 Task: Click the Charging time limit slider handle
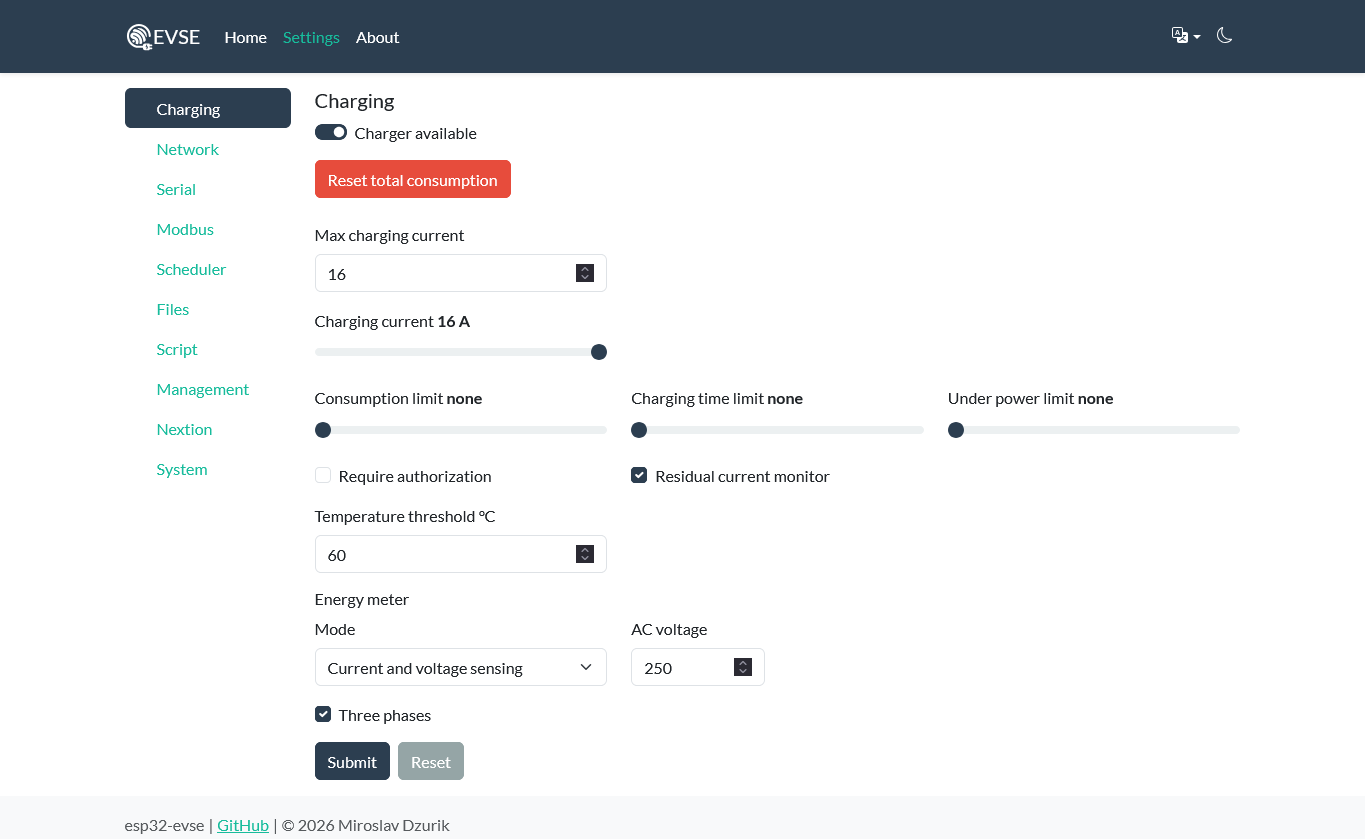point(639,429)
